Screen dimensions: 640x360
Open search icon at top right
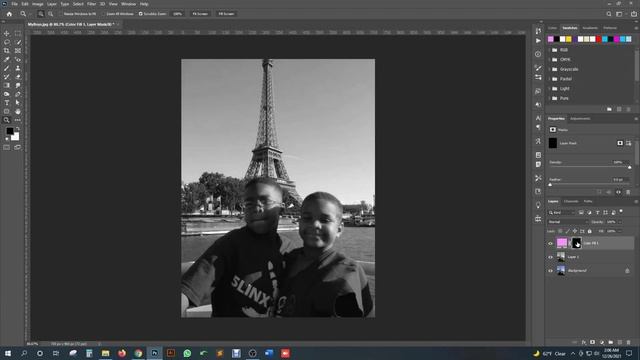click(x=609, y=14)
